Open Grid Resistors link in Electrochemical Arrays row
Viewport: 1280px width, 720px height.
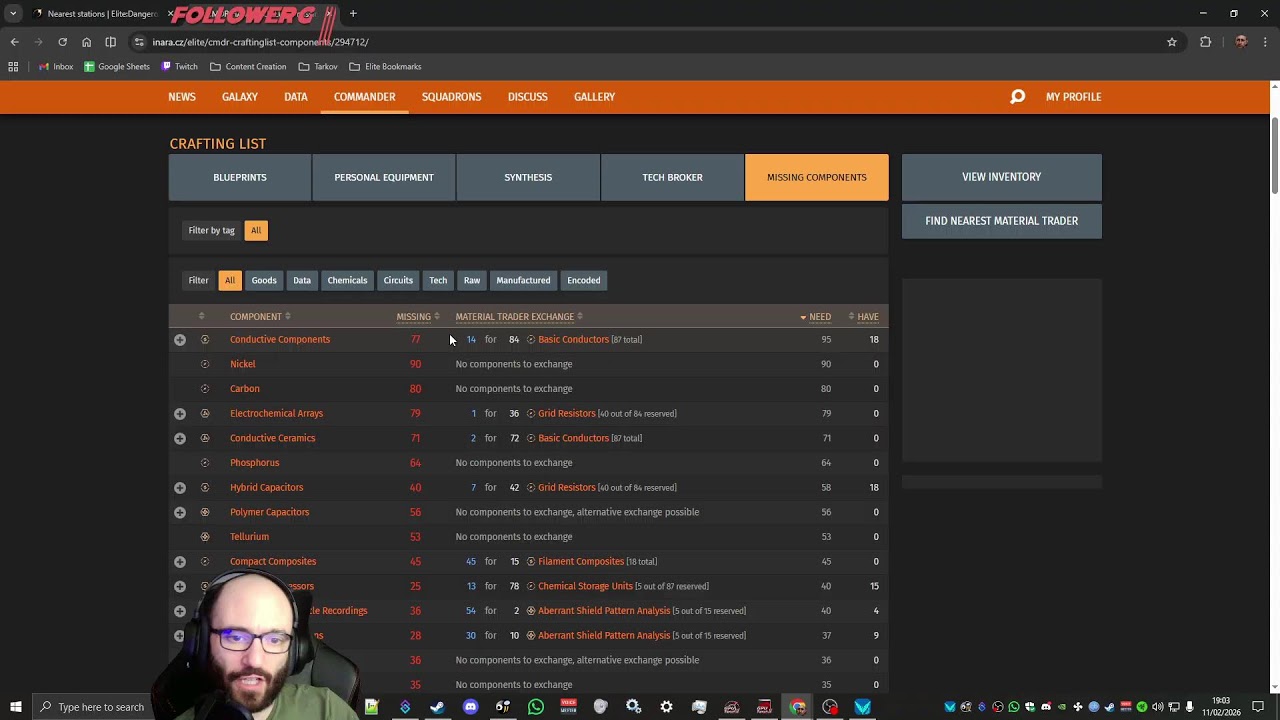[x=566, y=414]
